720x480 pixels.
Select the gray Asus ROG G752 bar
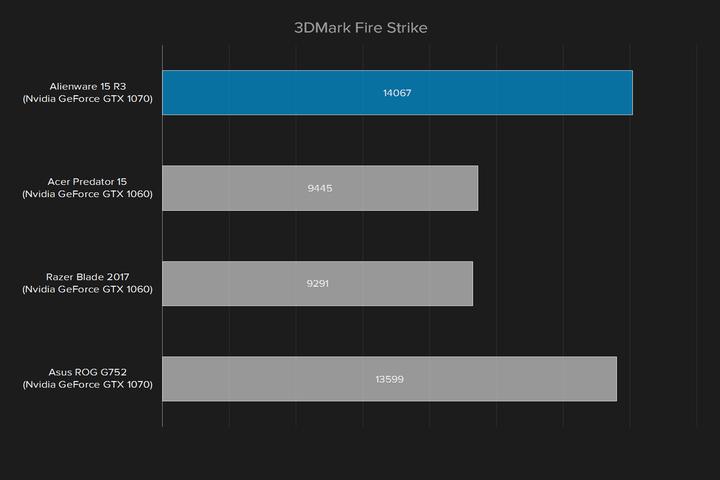[280, 379]
